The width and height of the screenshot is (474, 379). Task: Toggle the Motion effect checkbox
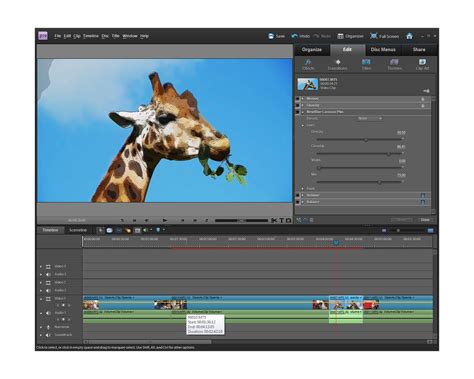tap(298, 99)
